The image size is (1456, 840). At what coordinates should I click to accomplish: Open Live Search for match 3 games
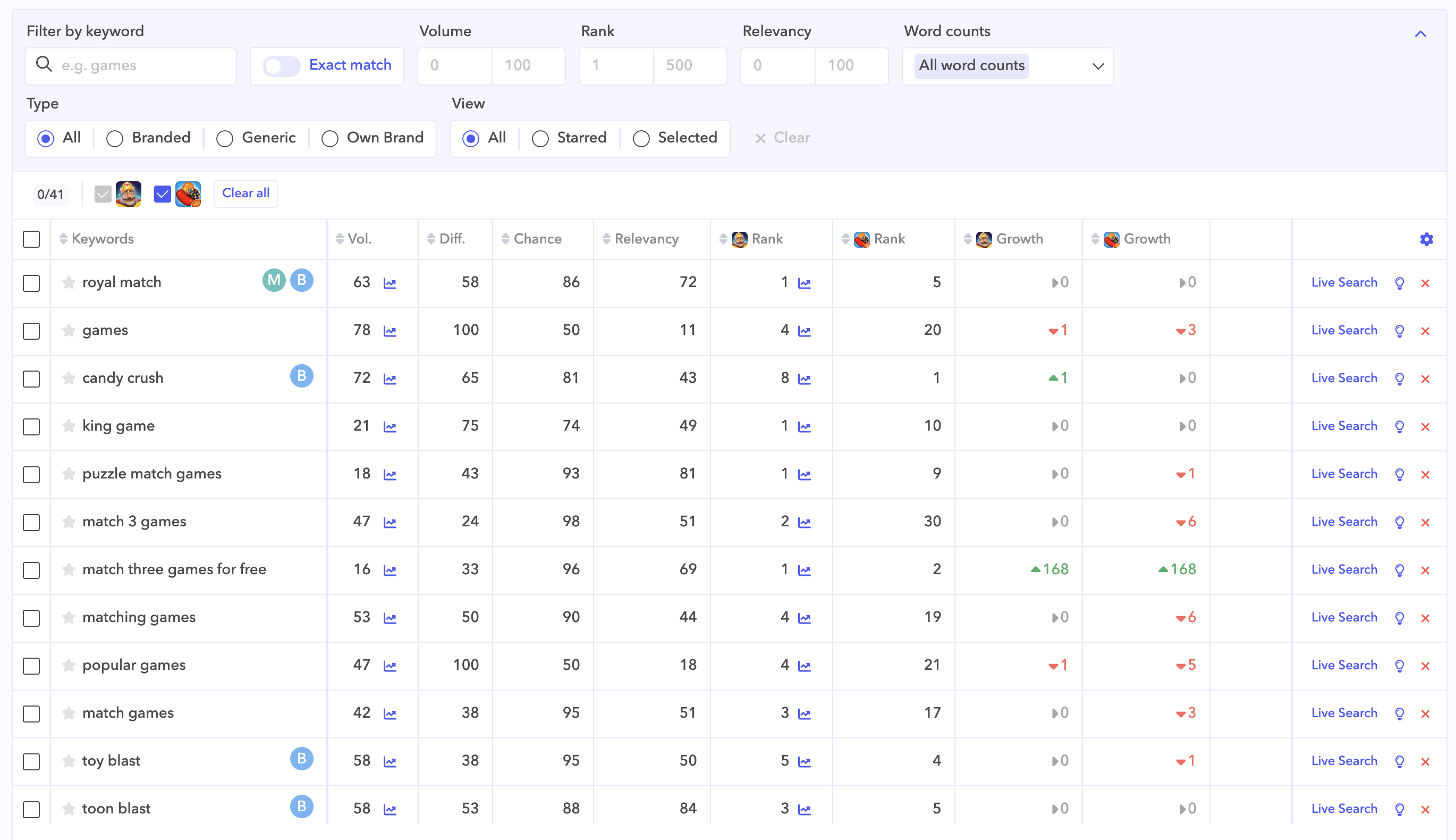pos(1344,522)
